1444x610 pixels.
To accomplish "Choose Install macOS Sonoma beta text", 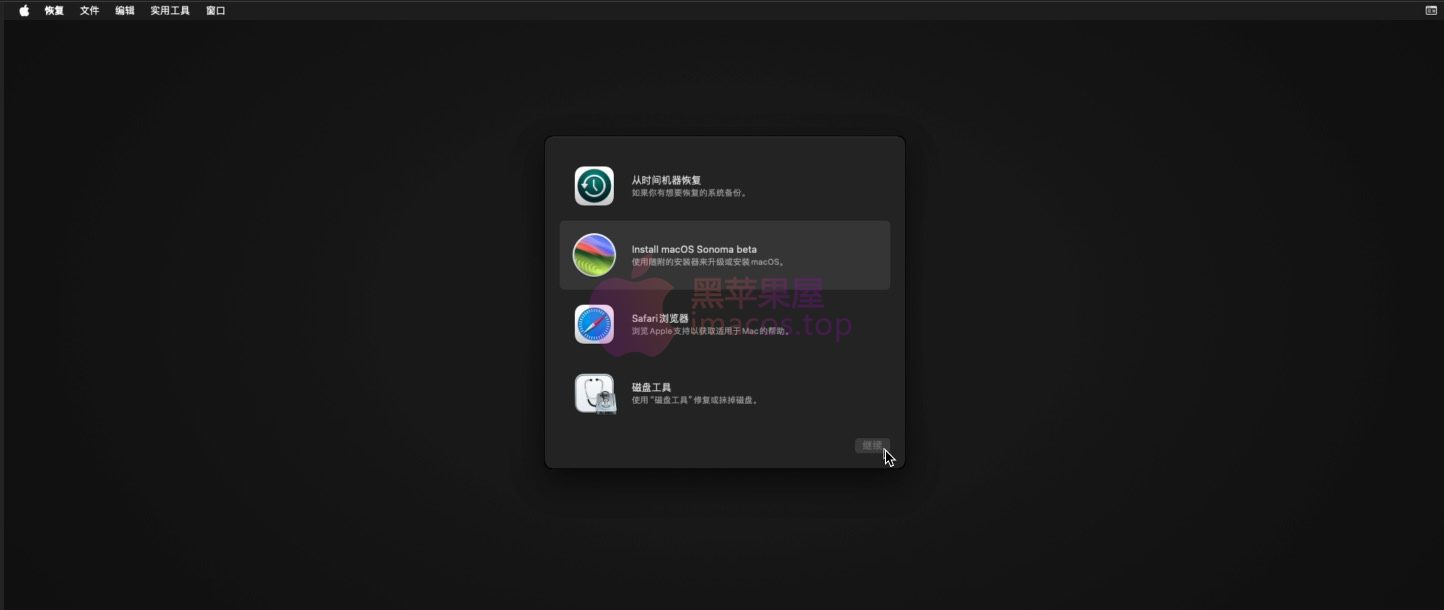I will pos(694,249).
